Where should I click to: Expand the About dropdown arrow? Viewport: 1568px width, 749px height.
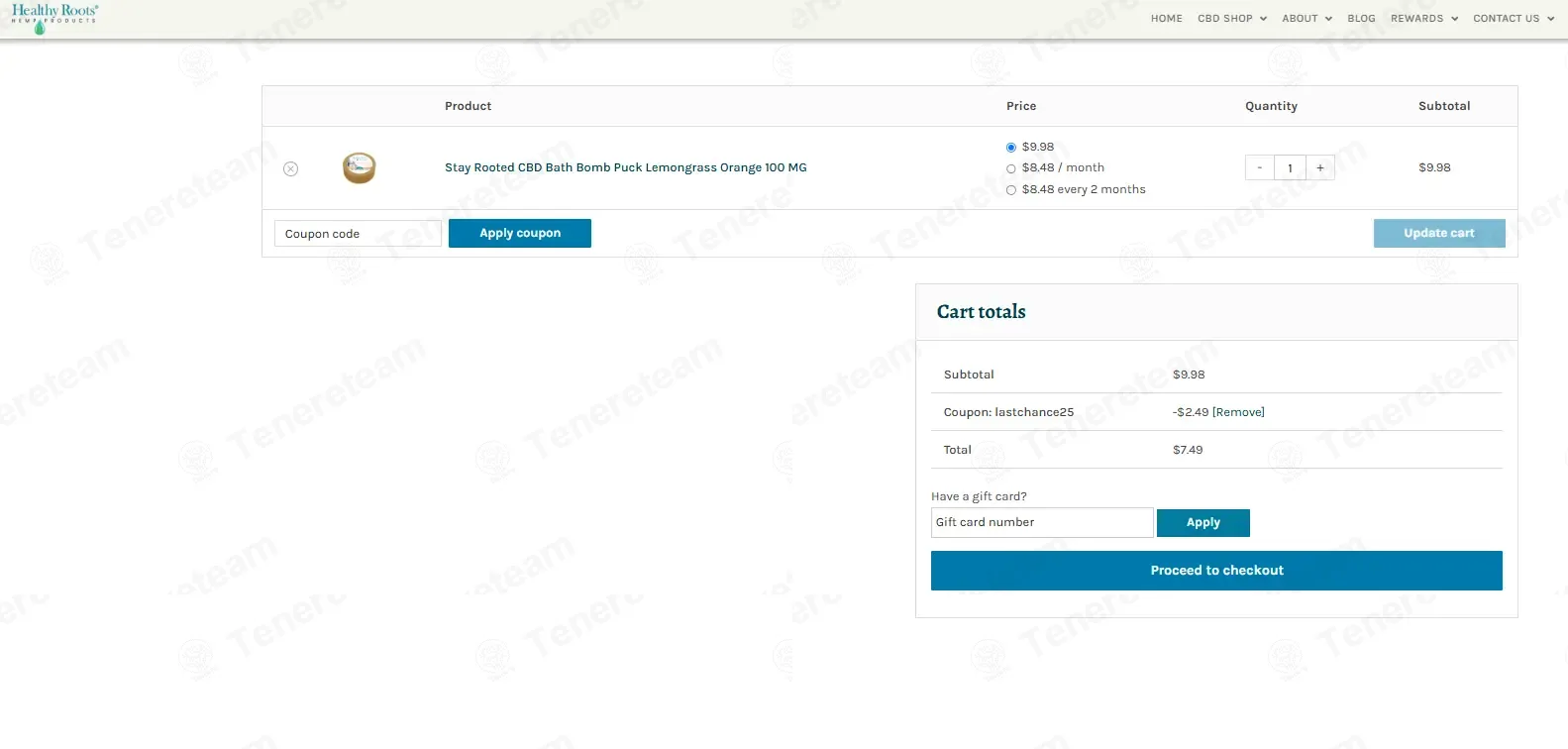point(1328,19)
